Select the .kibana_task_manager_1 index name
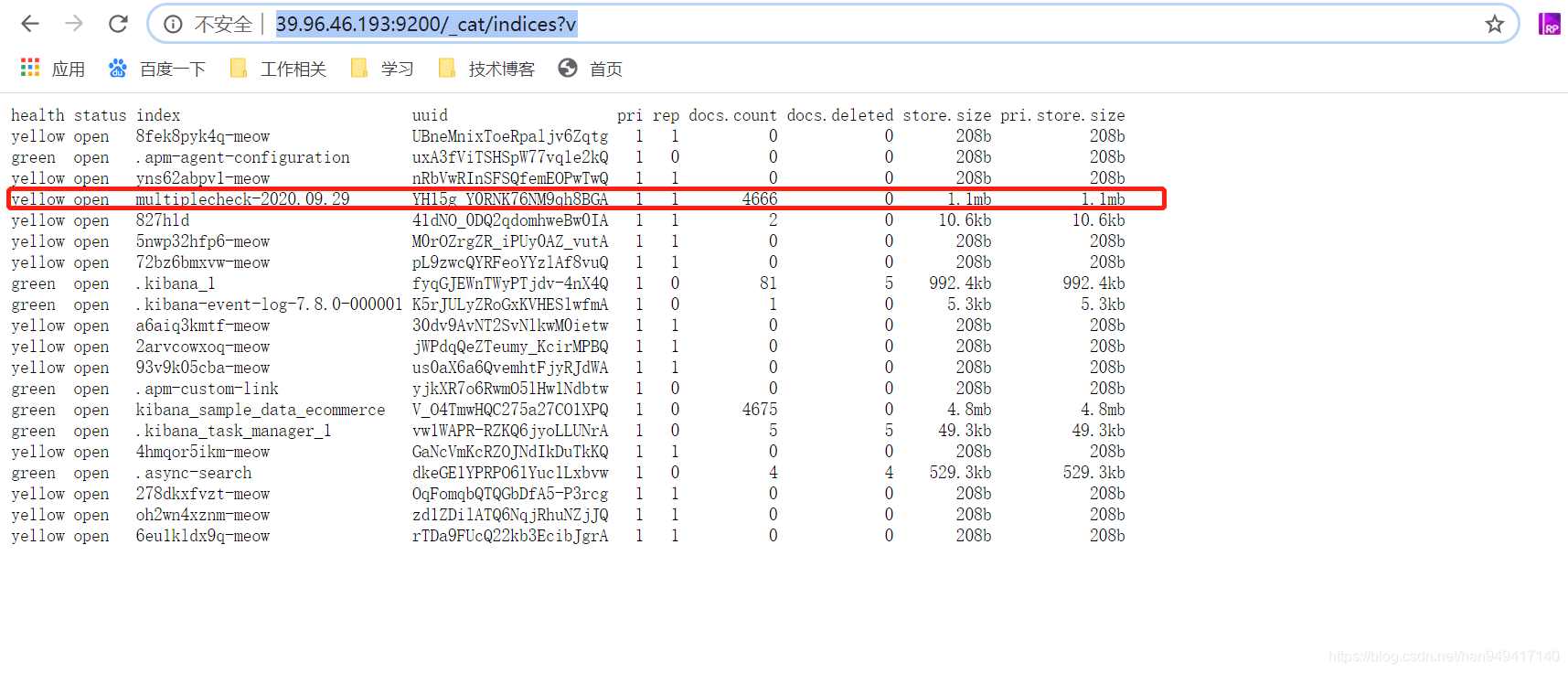 pyautogui.click(x=234, y=431)
